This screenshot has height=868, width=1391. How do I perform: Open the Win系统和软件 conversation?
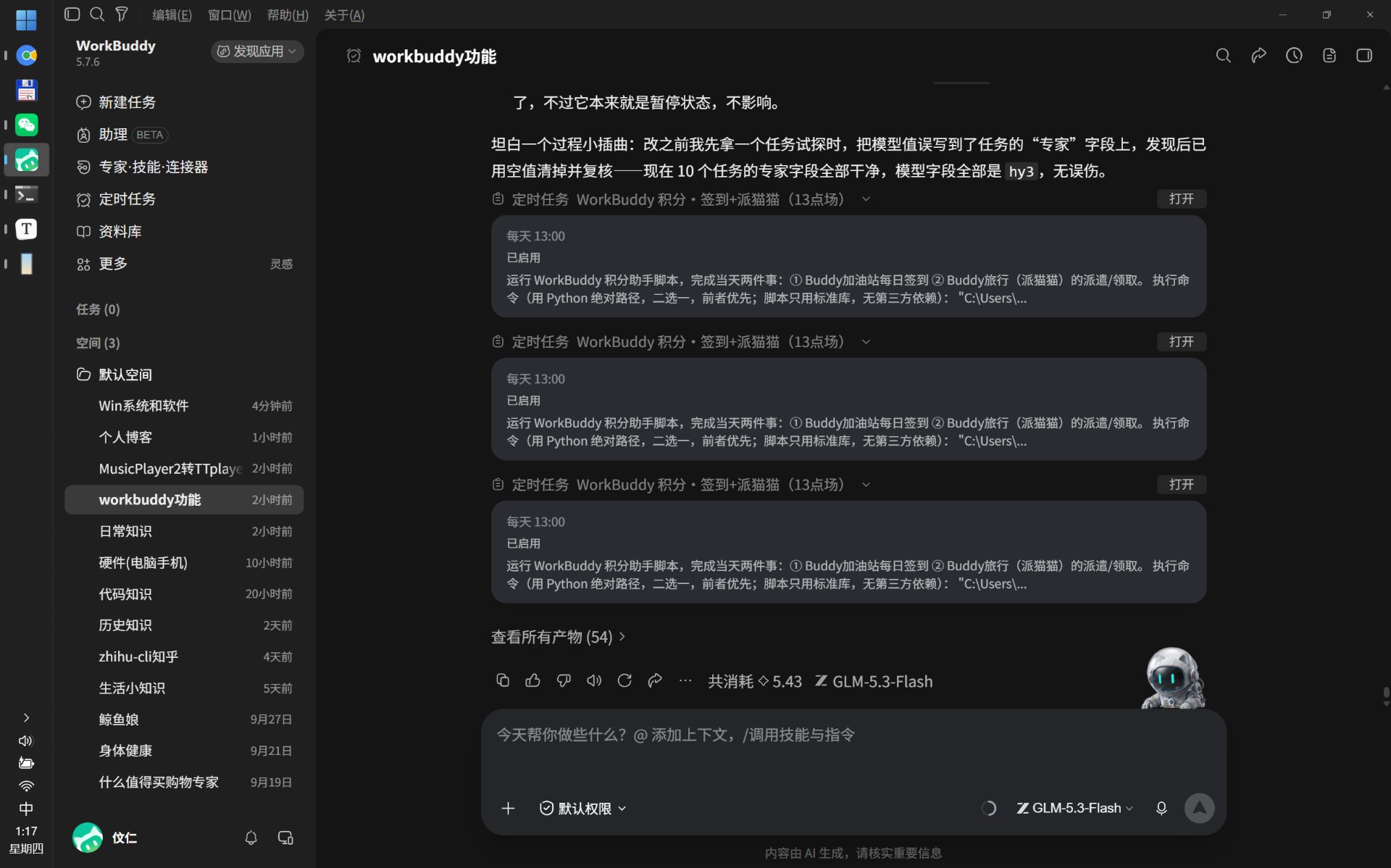(x=184, y=406)
